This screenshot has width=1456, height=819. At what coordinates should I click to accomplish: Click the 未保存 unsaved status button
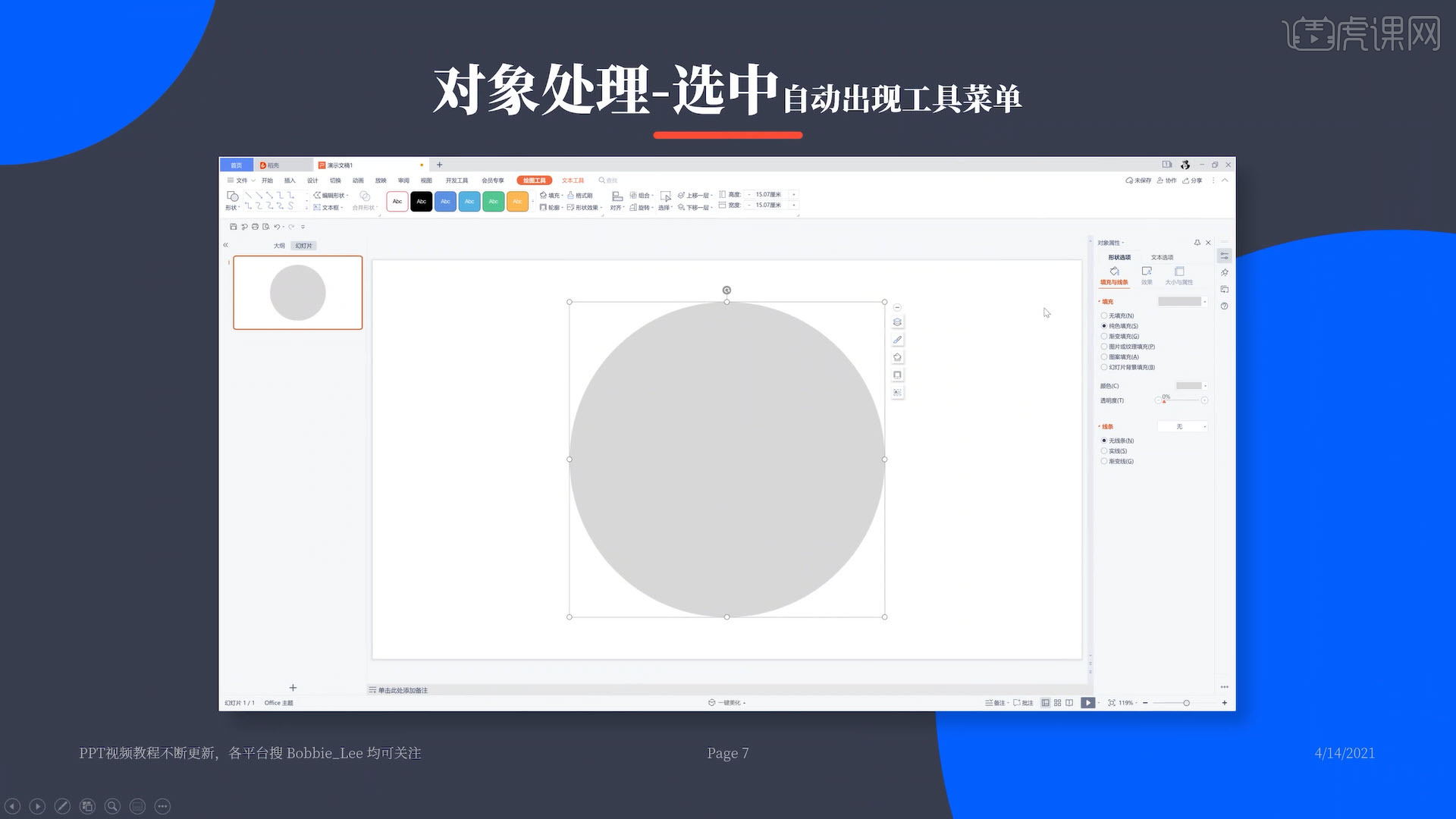click(x=1138, y=180)
